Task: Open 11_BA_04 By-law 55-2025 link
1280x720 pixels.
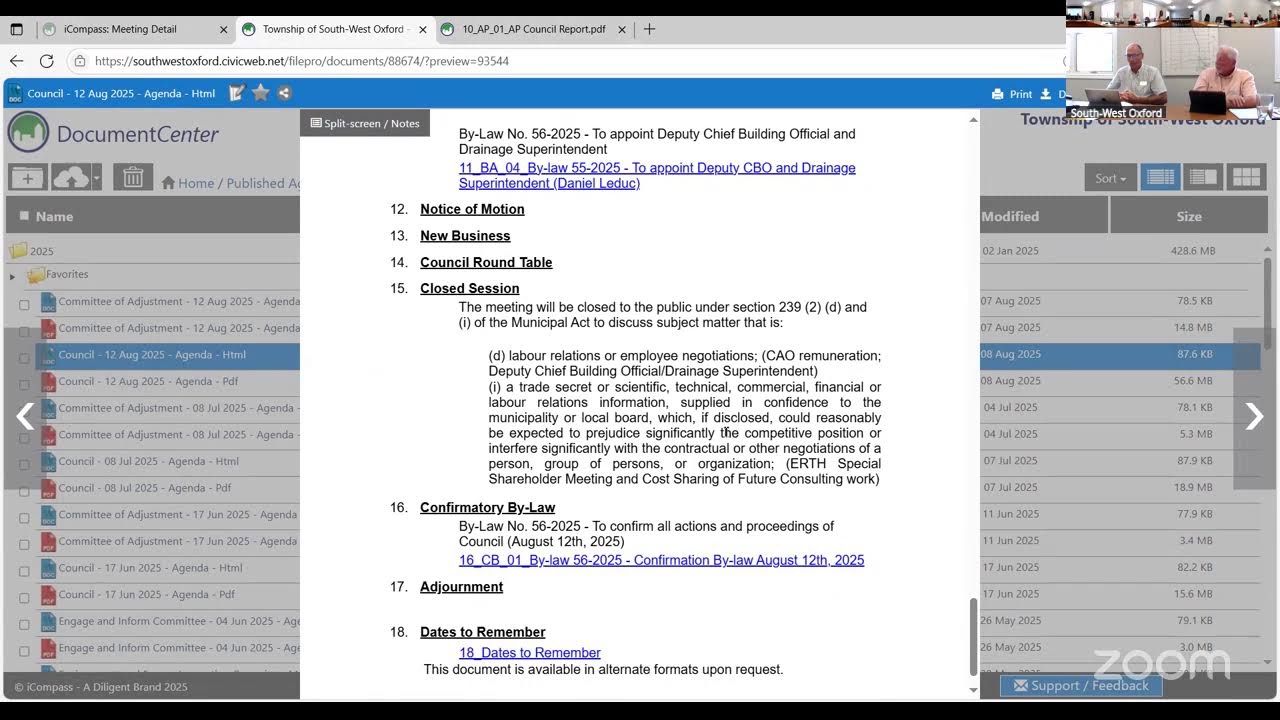Action: (657, 175)
